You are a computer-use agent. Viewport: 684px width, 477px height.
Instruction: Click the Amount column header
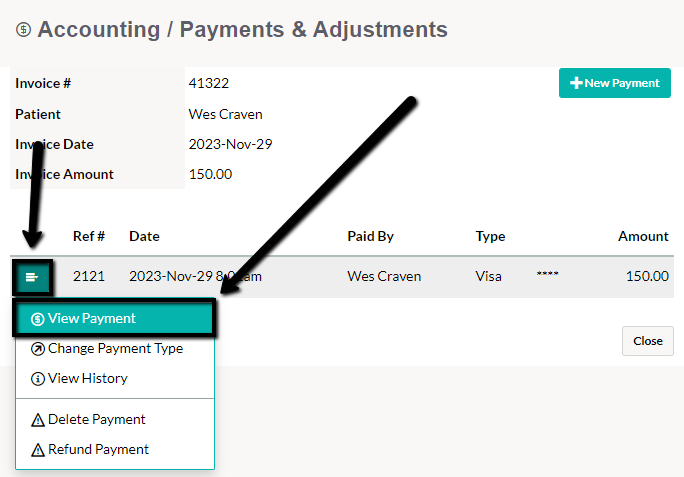(643, 236)
